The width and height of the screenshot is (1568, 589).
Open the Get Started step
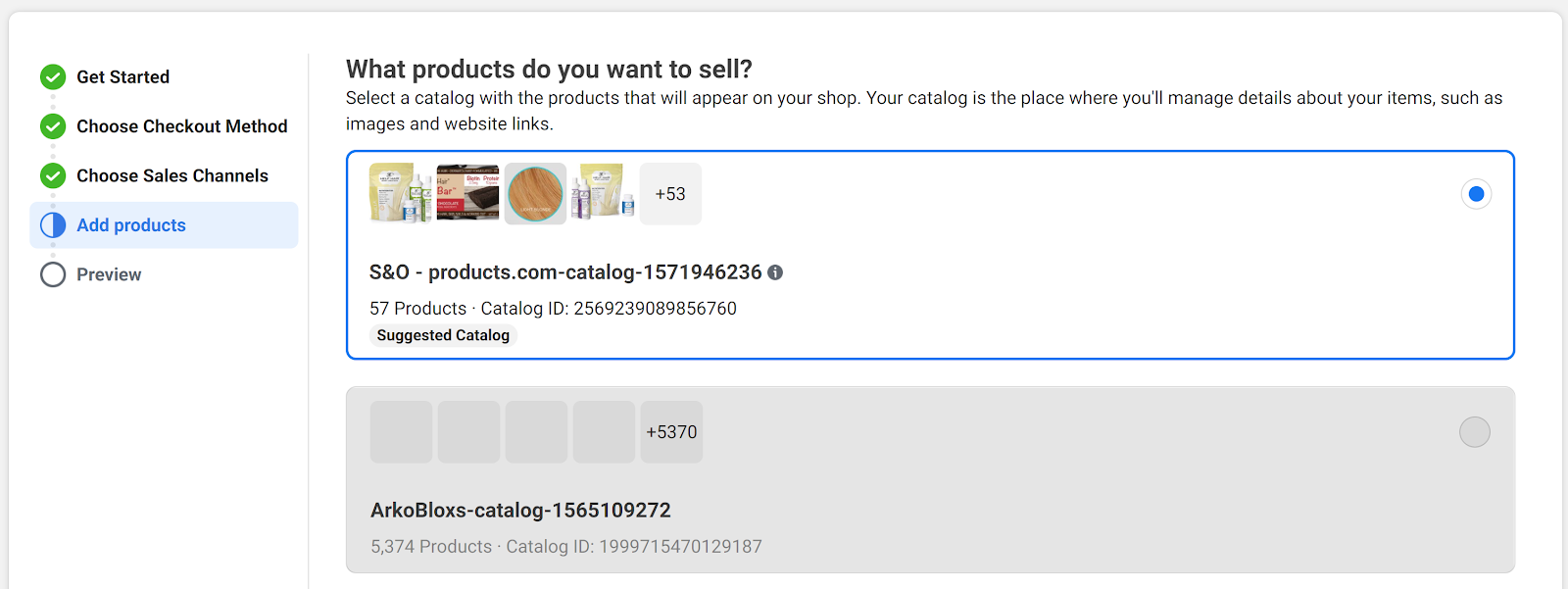pos(122,76)
